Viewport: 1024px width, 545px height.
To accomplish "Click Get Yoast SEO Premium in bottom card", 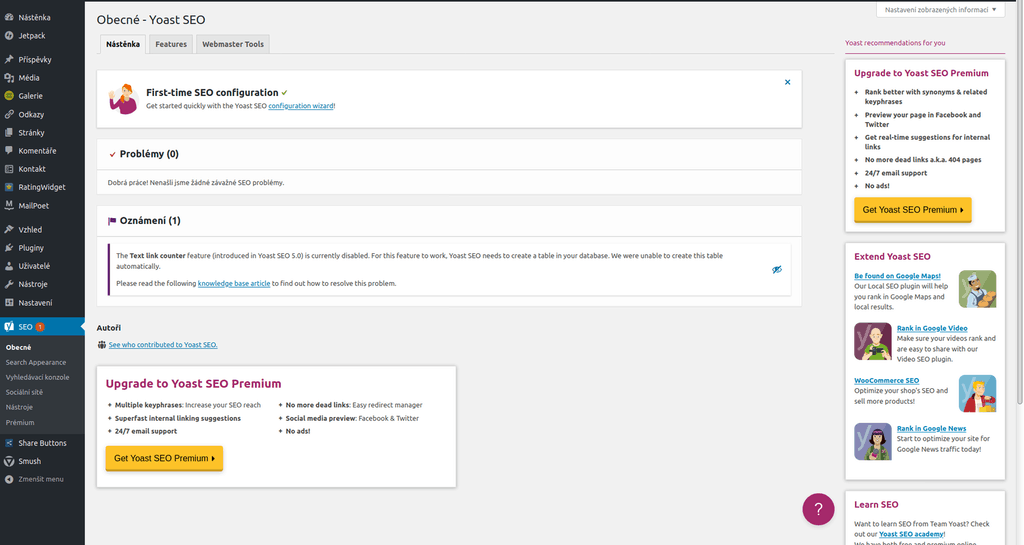I will pyautogui.click(x=165, y=458).
